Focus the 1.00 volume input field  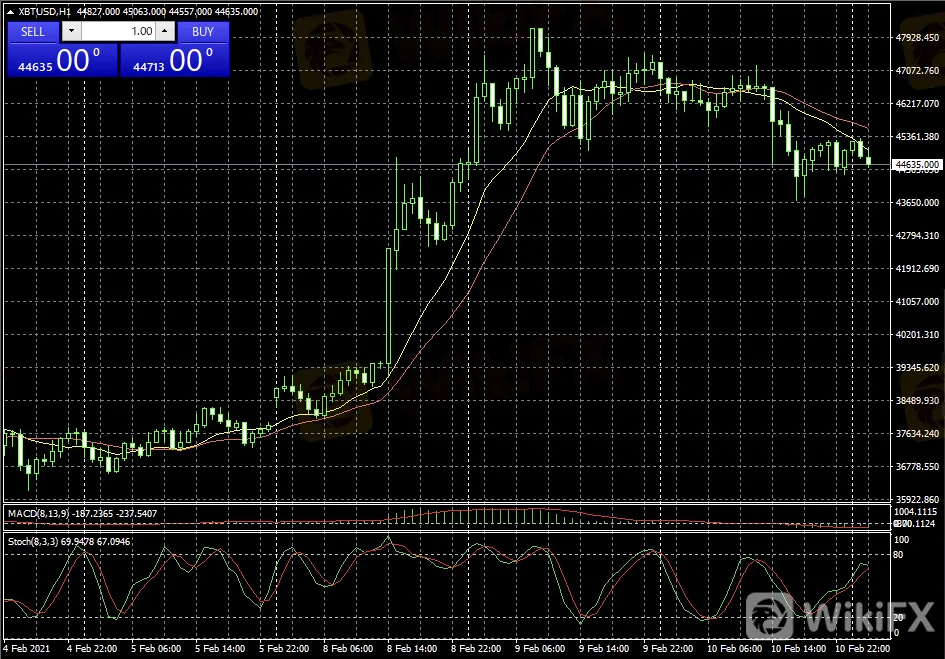[x=118, y=31]
